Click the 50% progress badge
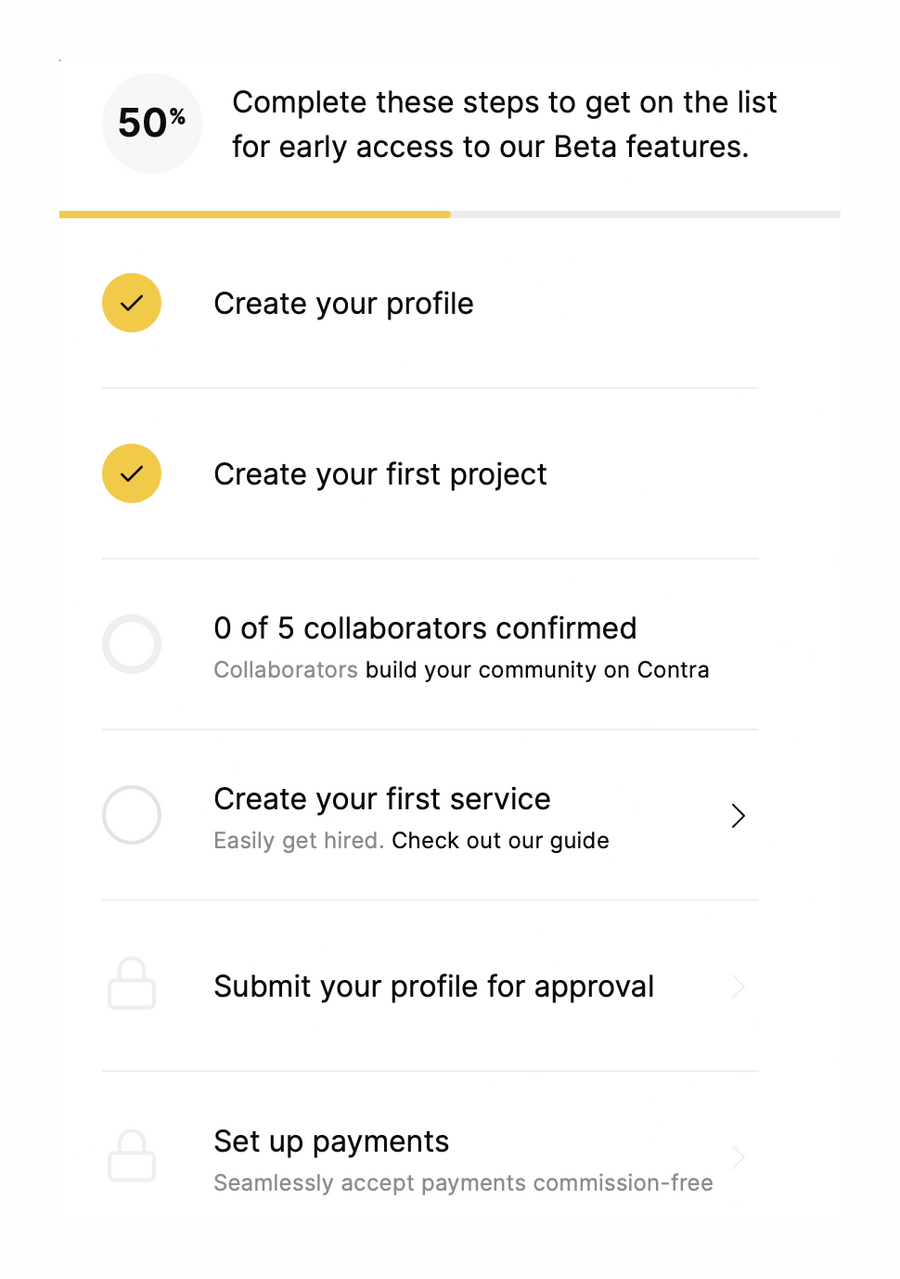 coord(152,123)
